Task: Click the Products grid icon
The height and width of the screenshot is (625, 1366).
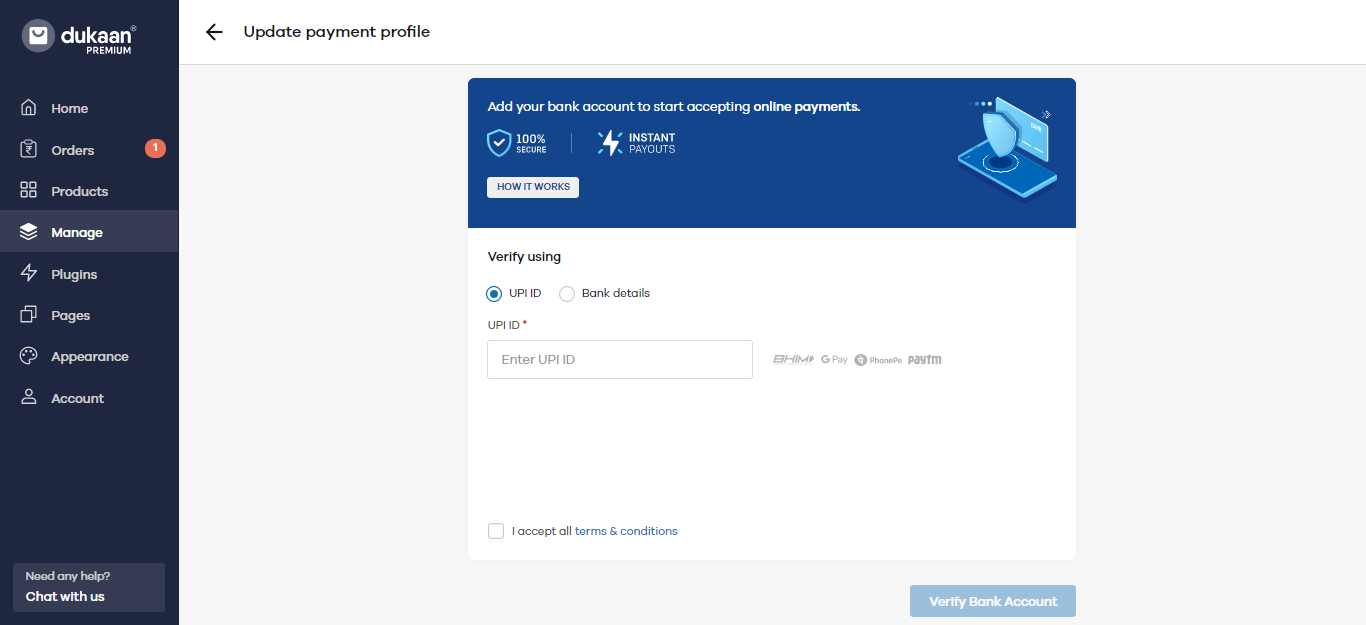Action: pos(29,191)
